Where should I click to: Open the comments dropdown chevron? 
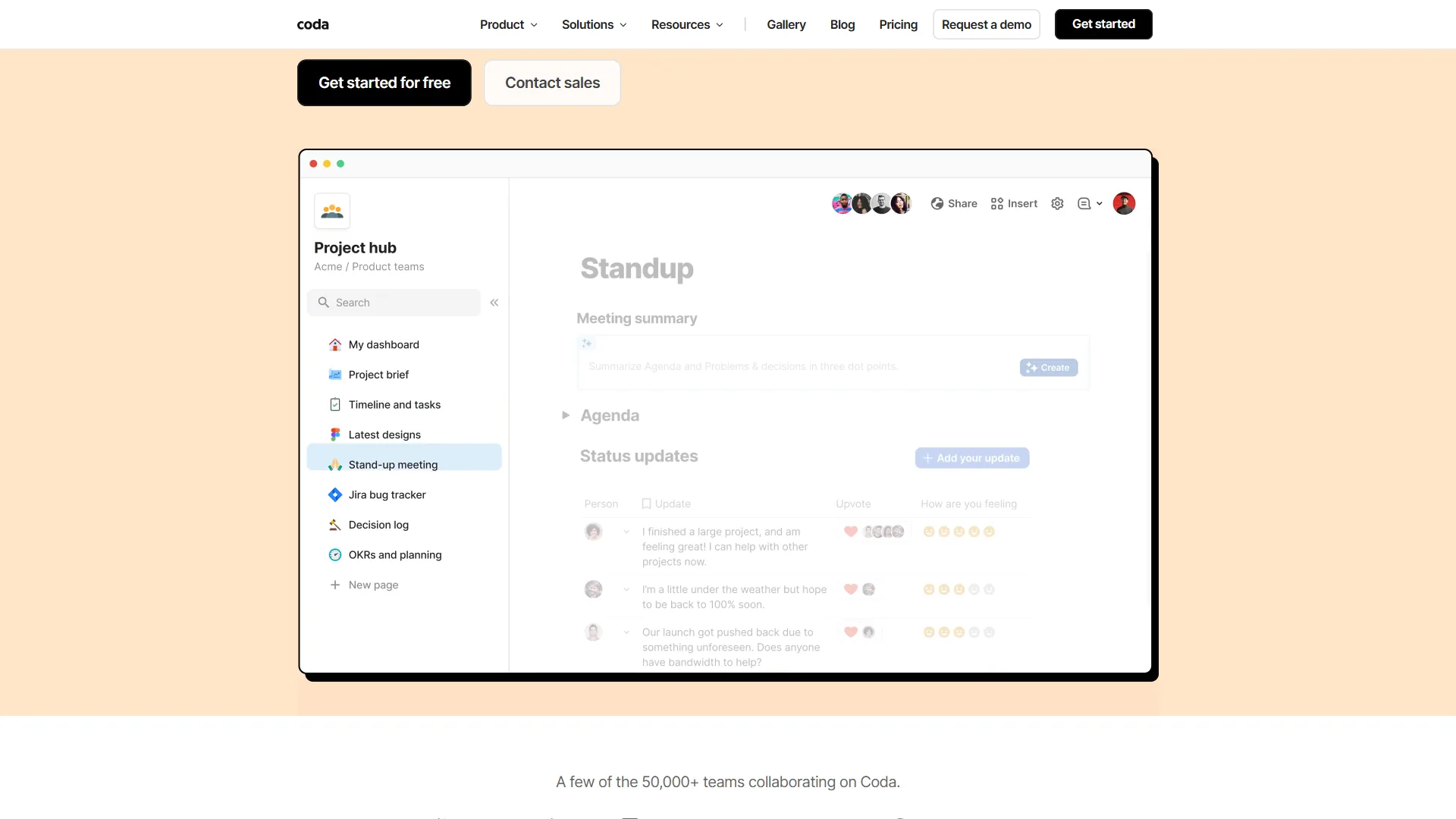pyautogui.click(x=1100, y=204)
